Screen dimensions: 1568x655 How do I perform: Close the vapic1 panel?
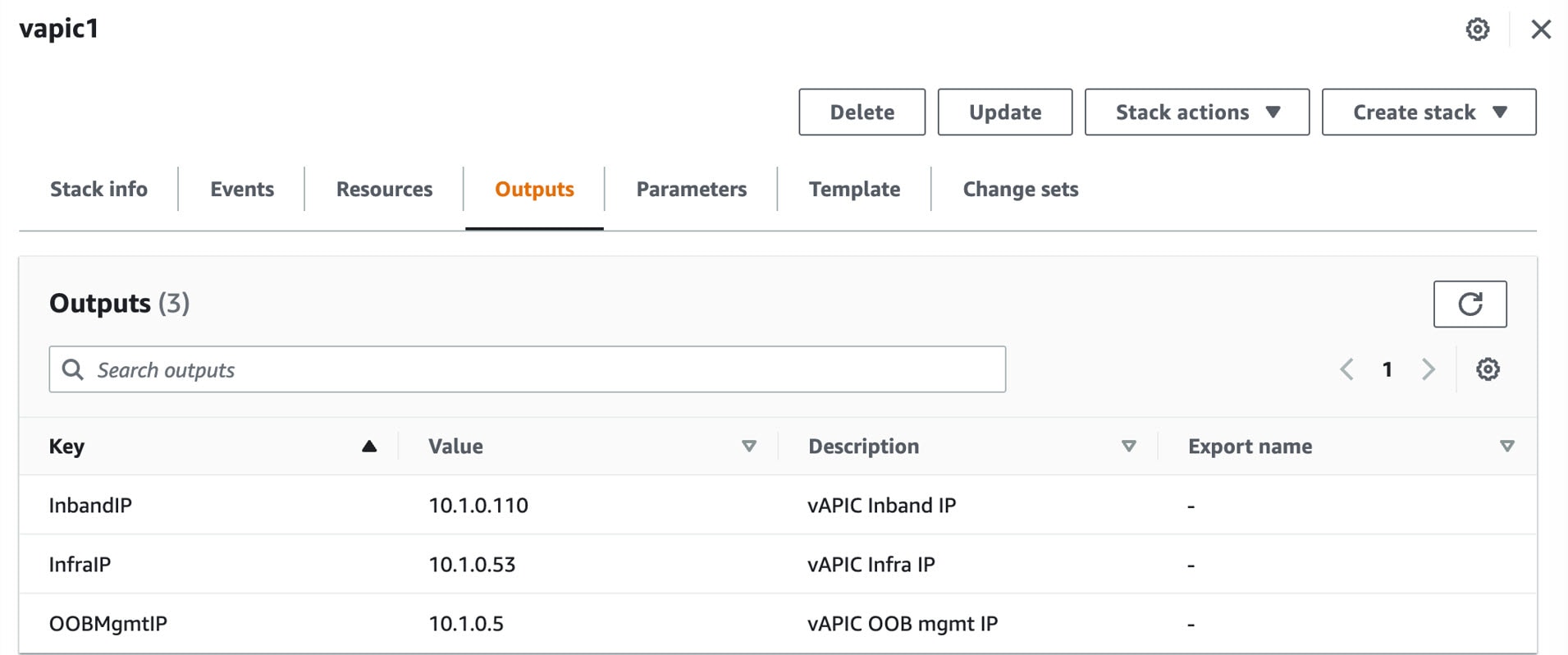(x=1541, y=30)
